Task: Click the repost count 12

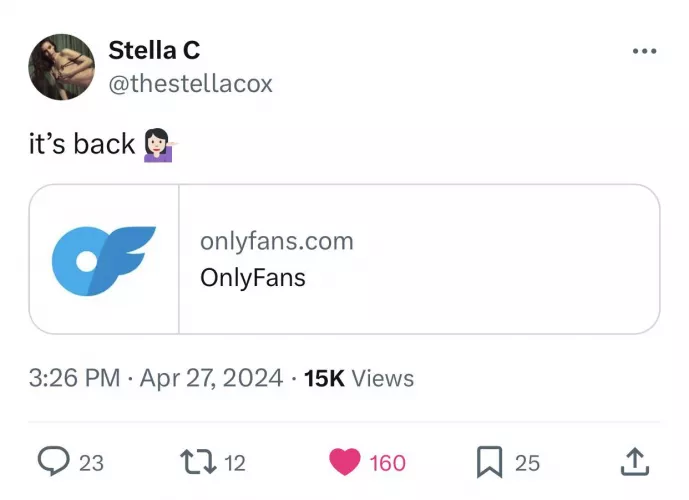Action: [x=235, y=463]
